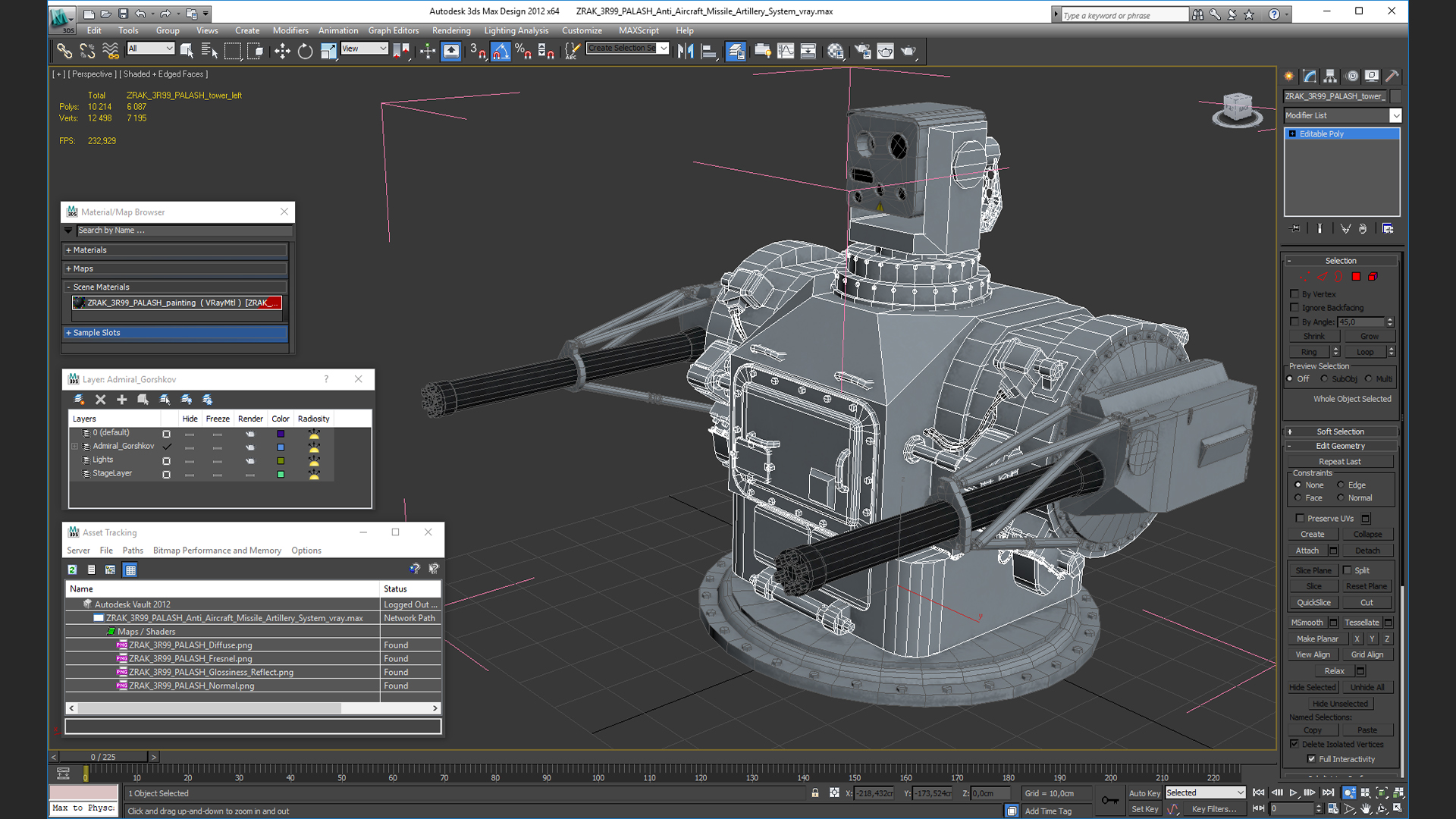
Task: Open the reference coordinate View dropdown
Action: pyautogui.click(x=364, y=49)
